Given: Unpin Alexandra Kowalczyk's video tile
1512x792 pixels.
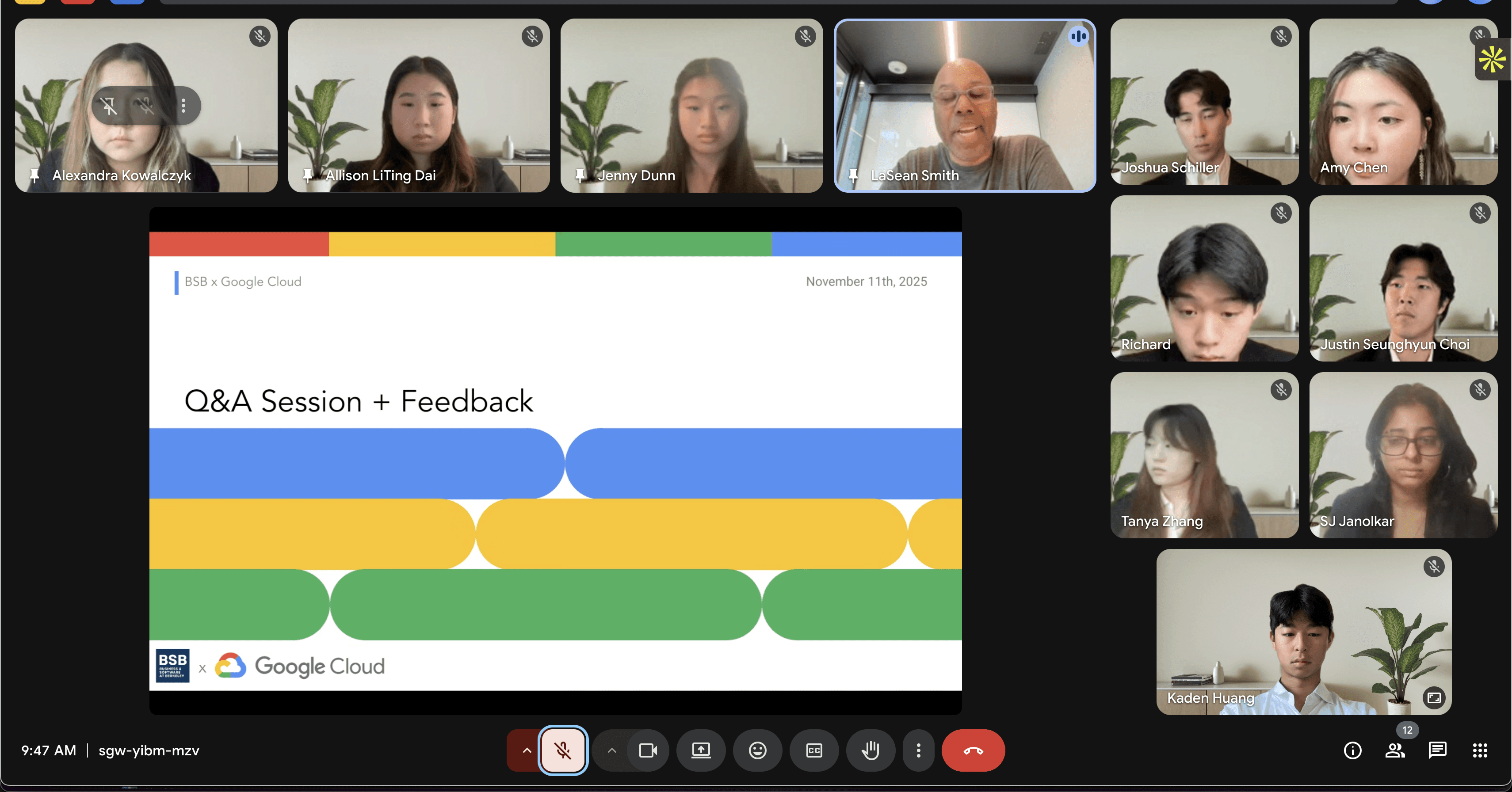Looking at the screenshot, I should (x=109, y=106).
